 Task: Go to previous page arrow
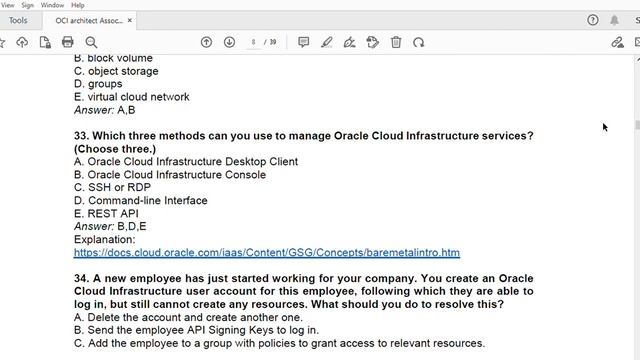[207, 42]
